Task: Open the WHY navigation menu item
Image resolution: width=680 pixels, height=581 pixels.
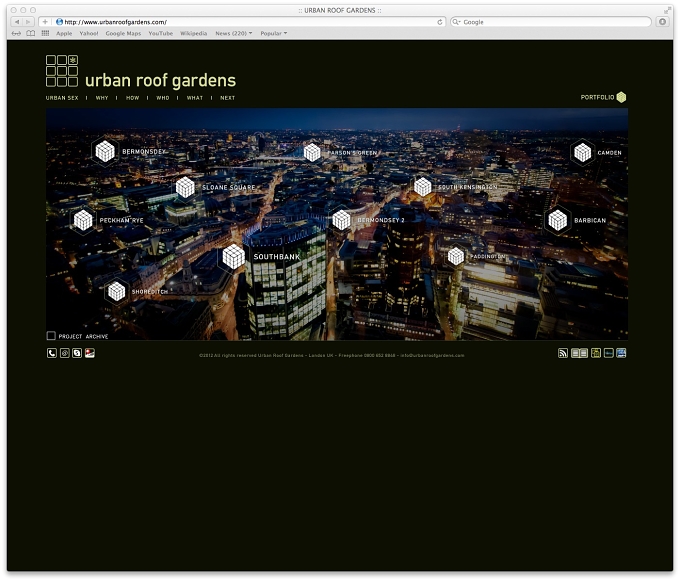Action: coord(102,98)
